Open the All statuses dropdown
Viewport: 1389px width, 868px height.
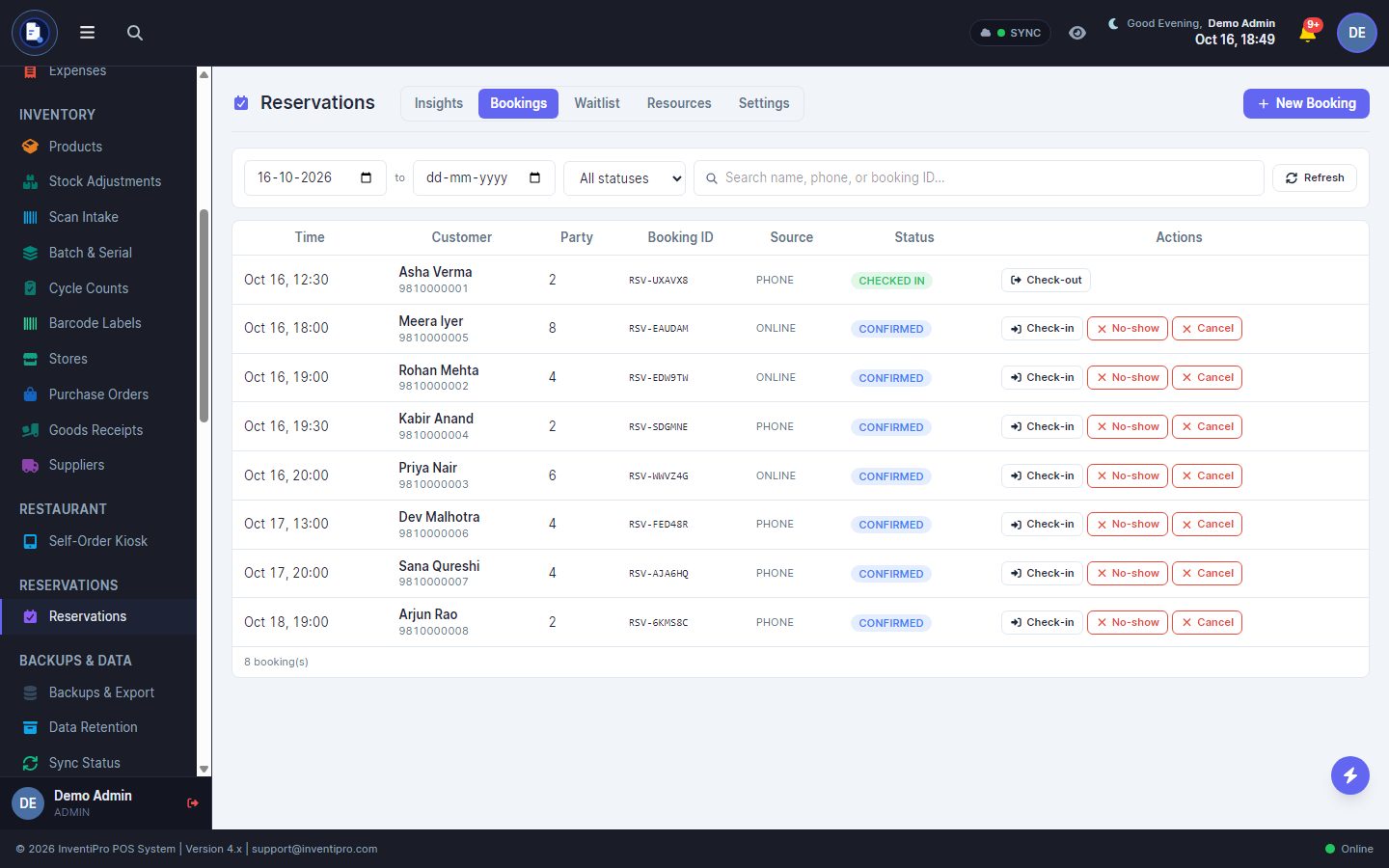[625, 178]
